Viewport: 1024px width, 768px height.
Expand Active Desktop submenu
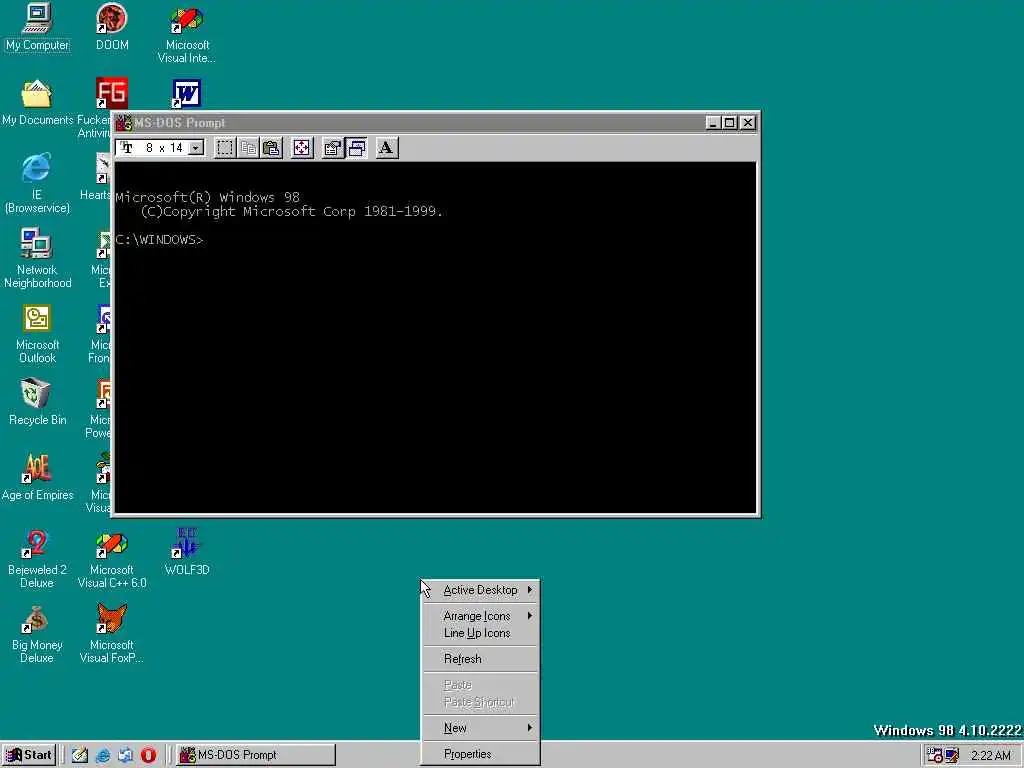pos(481,590)
